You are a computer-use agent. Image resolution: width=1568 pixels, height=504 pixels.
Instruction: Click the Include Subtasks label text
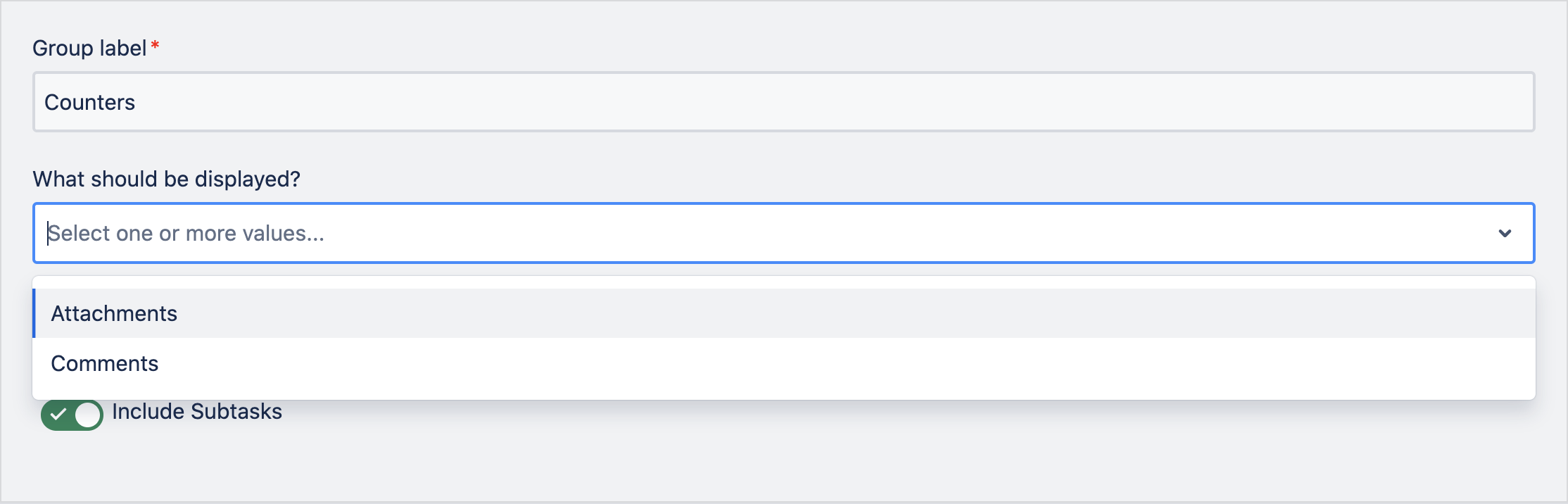197,412
